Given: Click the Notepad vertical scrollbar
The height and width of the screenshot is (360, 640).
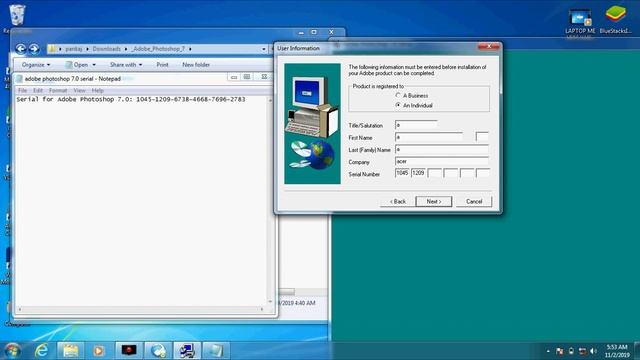Looking at the screenshot, I should tap(270, 201).
